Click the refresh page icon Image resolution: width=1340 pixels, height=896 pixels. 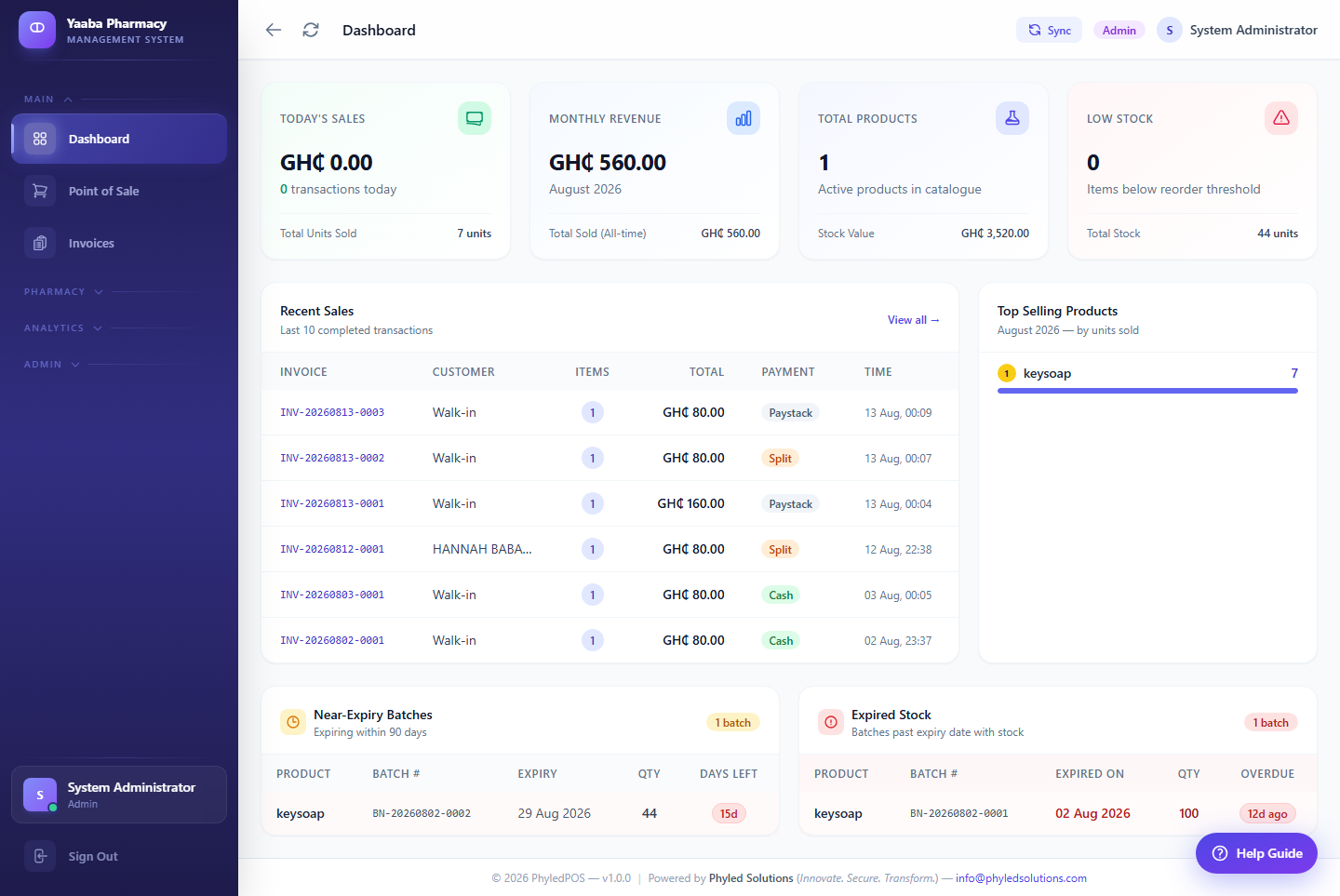pyautogui.click(x=311, y=30)
